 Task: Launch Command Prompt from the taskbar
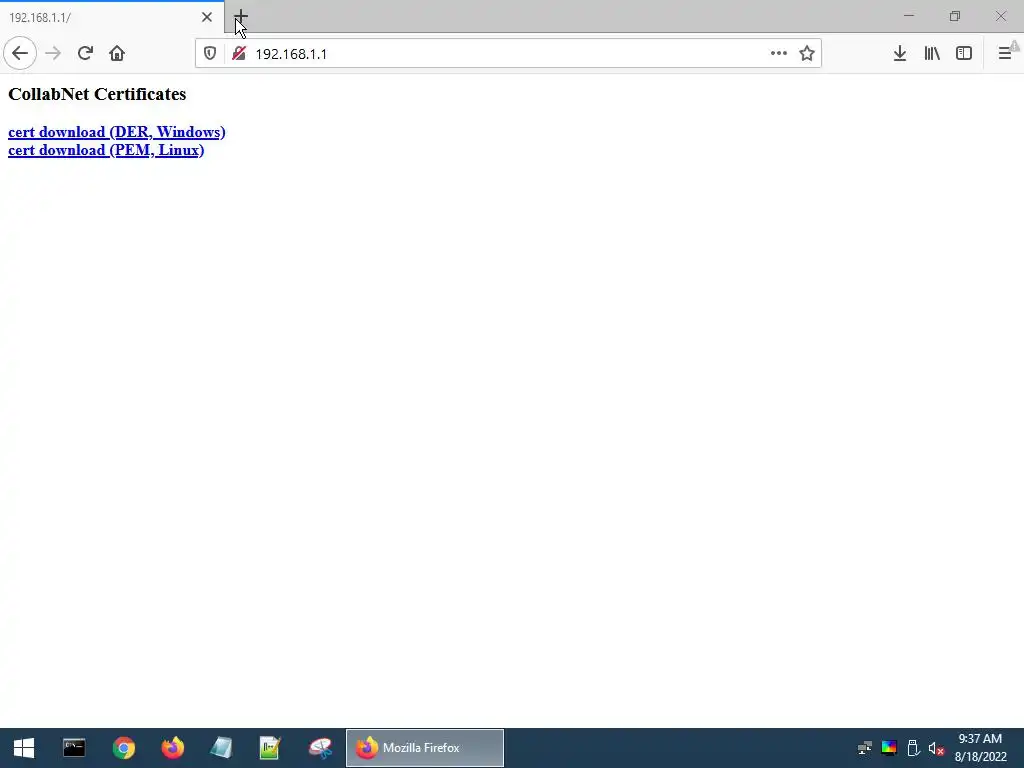pyautogui.click(x=74, y=748)
